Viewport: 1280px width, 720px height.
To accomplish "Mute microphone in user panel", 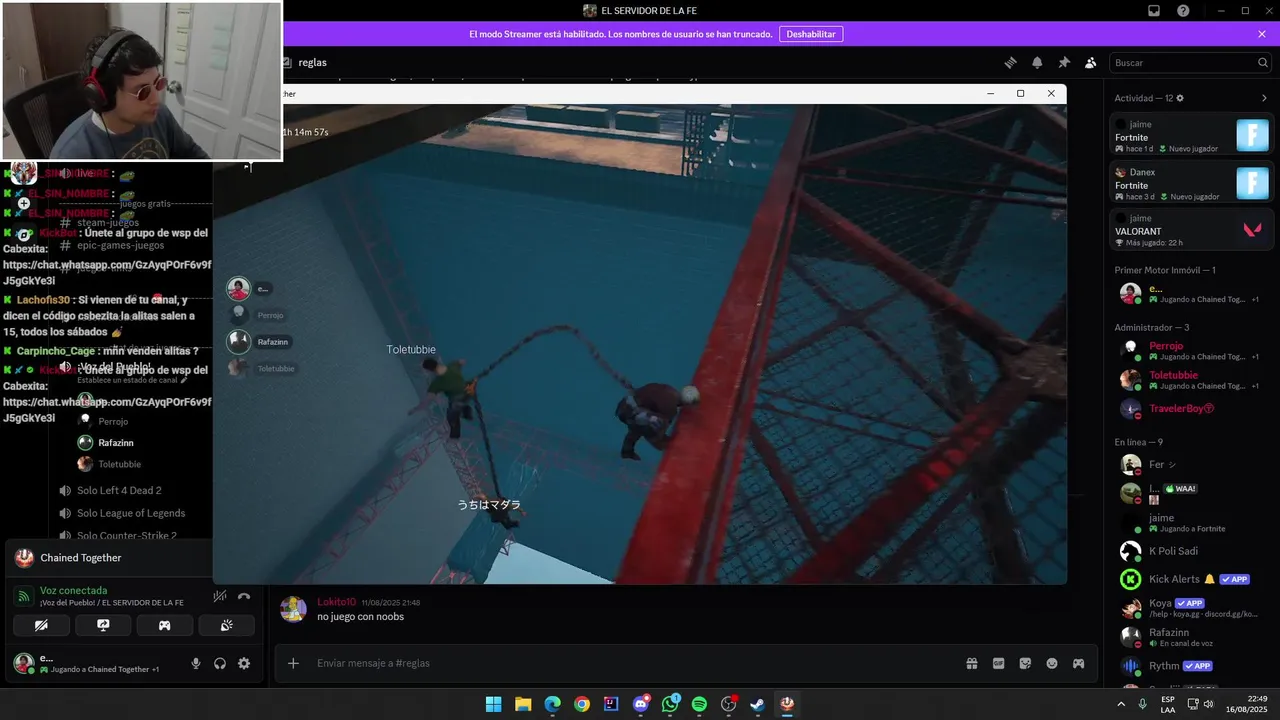I will tap(196, 663).
